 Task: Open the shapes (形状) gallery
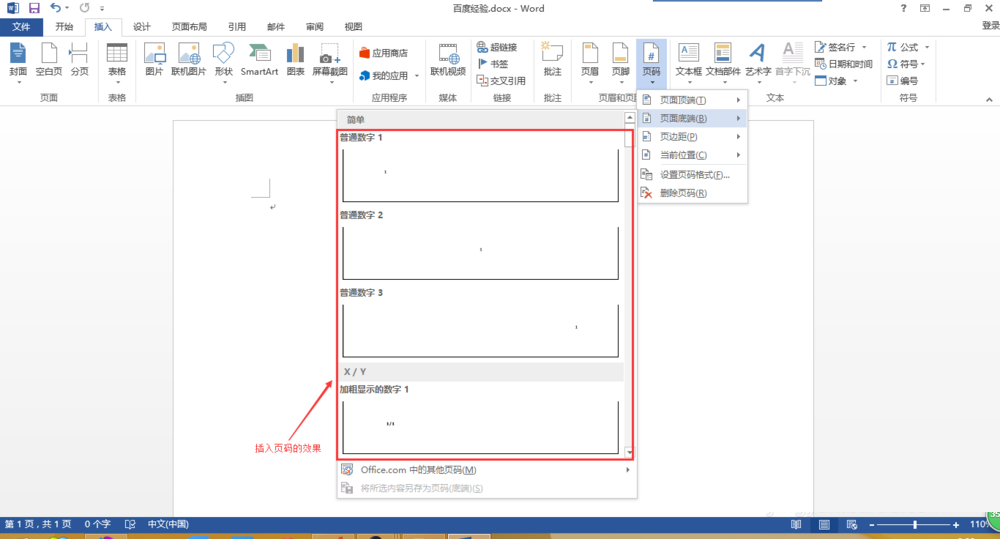click(x=224, y=62)
